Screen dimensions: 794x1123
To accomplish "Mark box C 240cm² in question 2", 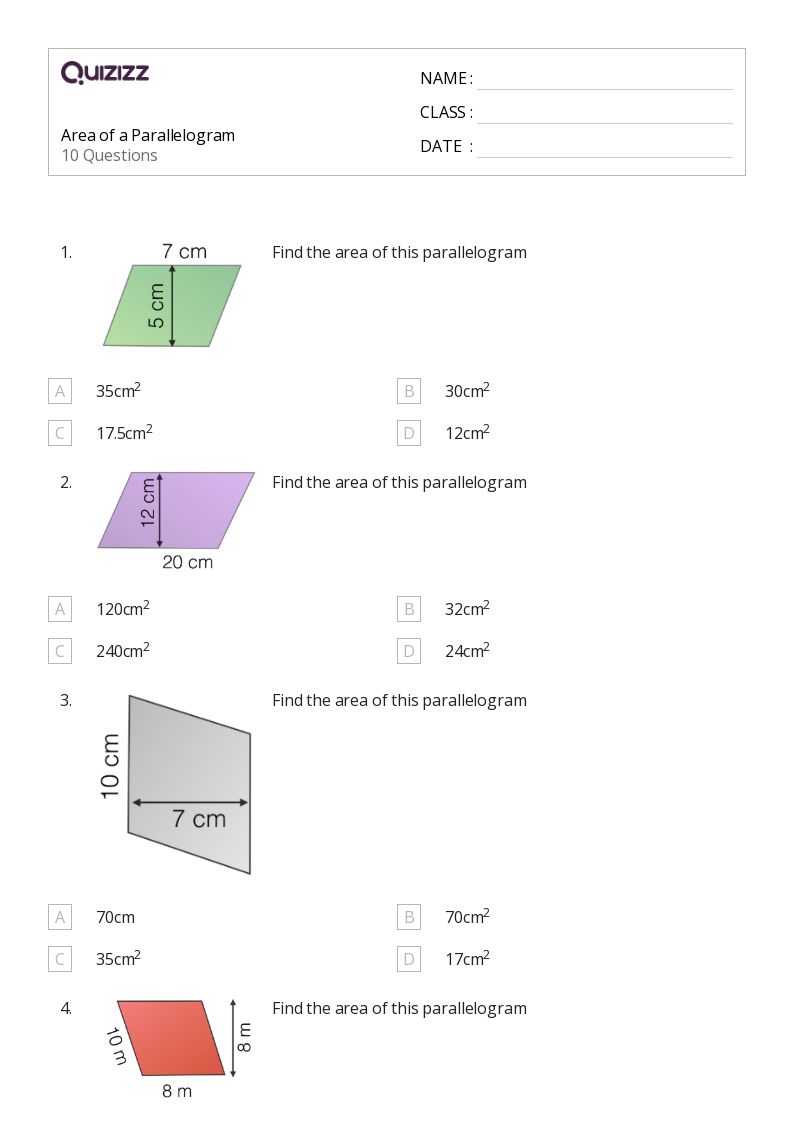I will [x=60, y=651].
